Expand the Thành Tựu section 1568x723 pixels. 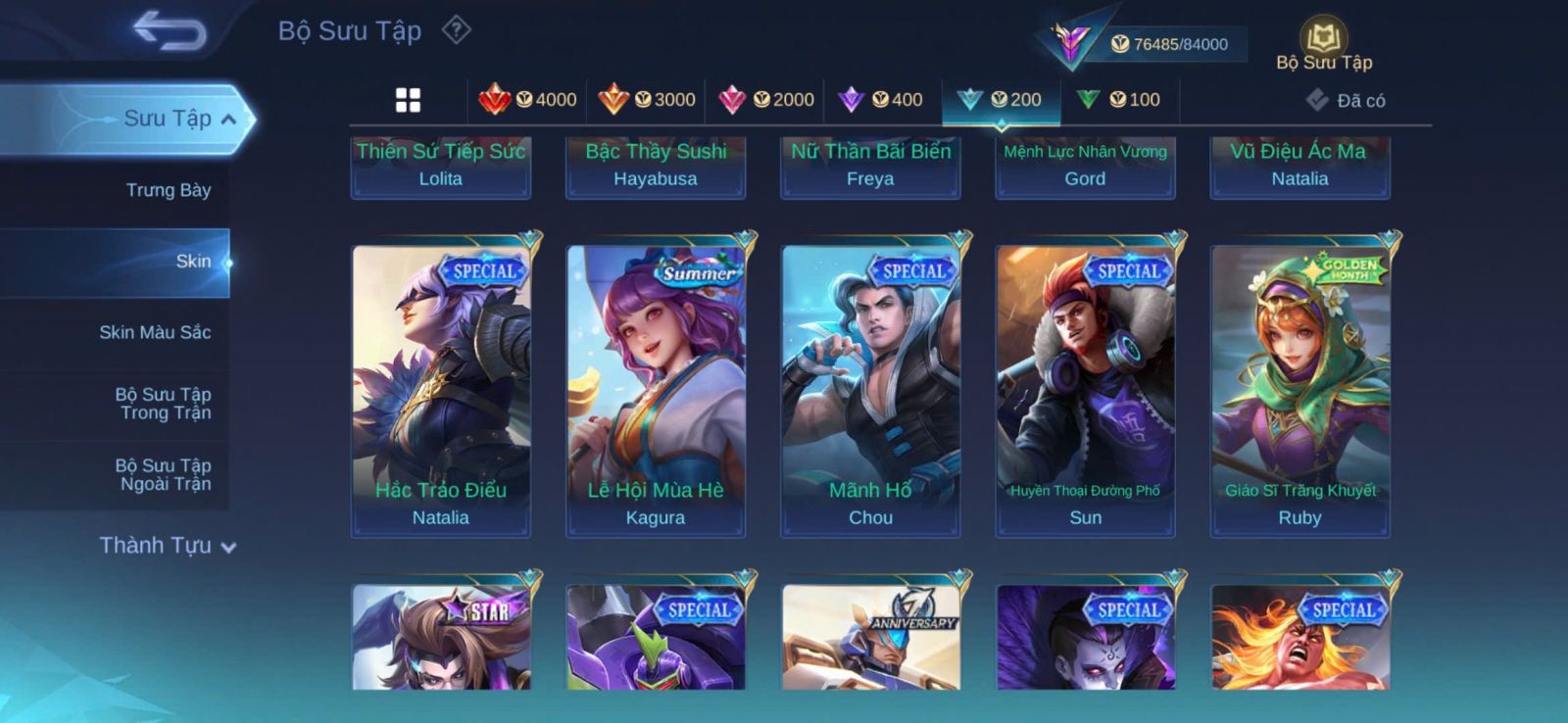pos(167,546)
